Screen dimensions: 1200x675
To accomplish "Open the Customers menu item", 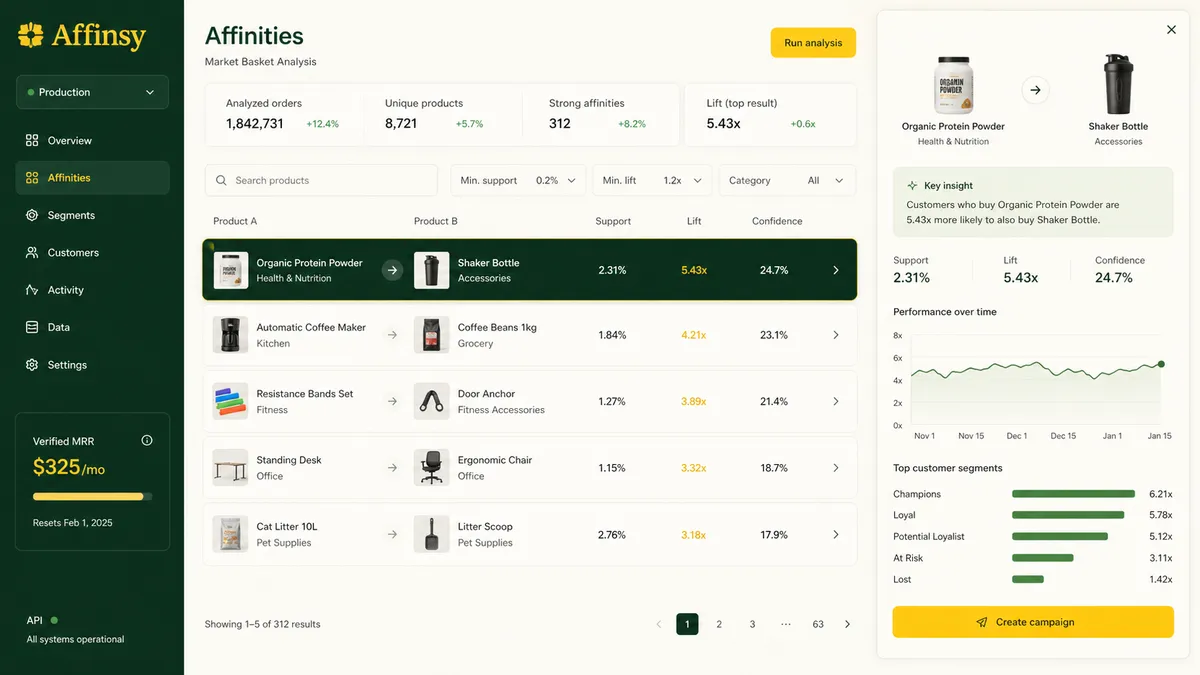I will point(92,253).
